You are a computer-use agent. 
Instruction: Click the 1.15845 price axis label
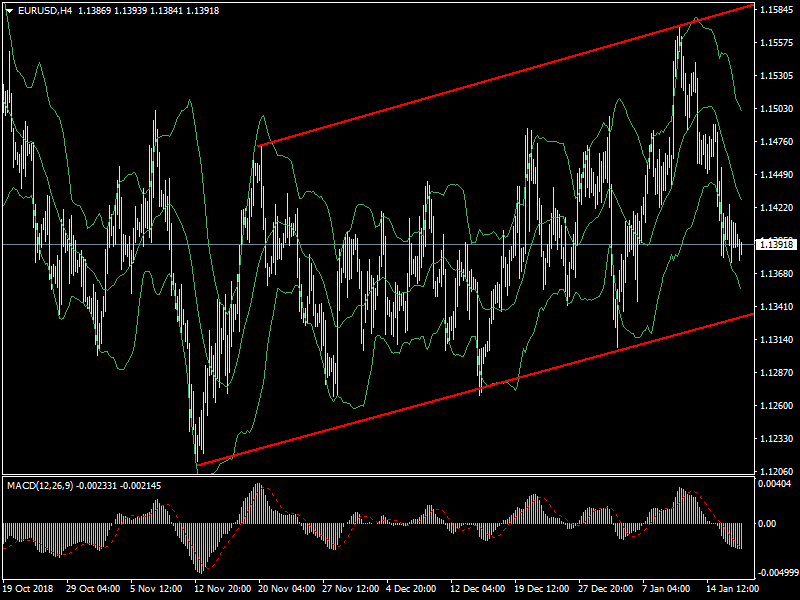tap(776, 10)
